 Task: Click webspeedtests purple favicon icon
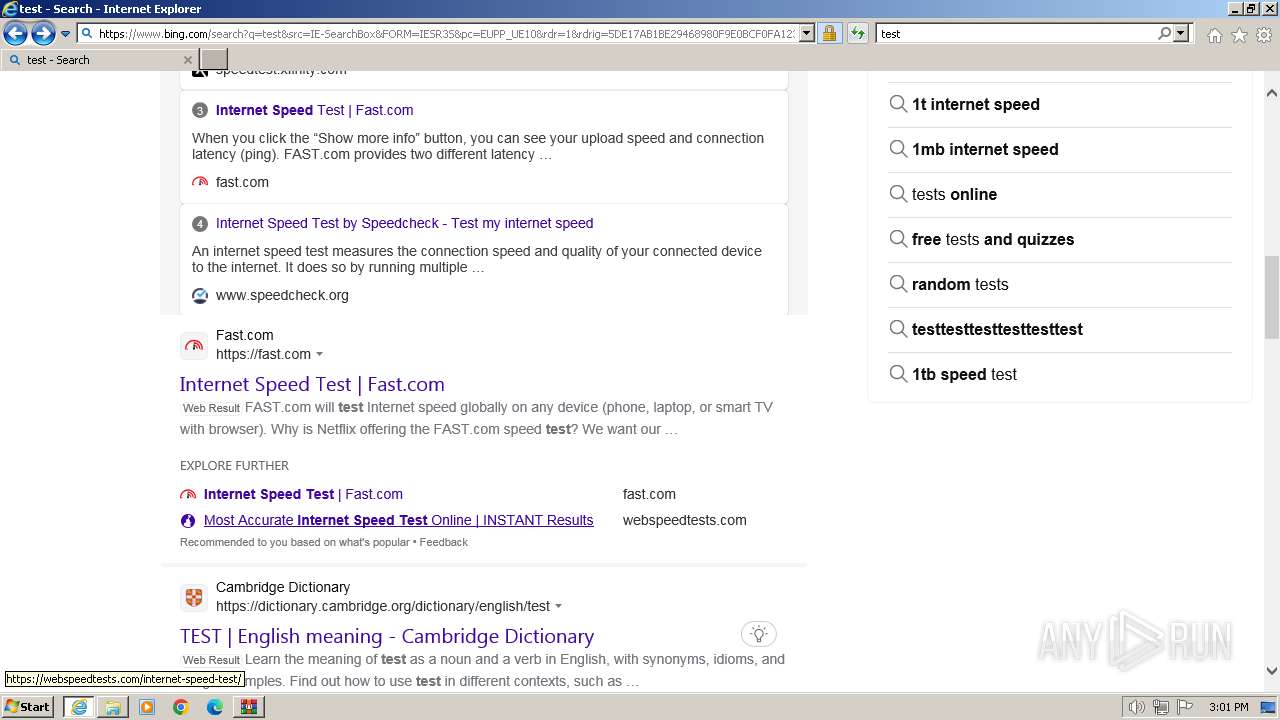tap(188, 520)
